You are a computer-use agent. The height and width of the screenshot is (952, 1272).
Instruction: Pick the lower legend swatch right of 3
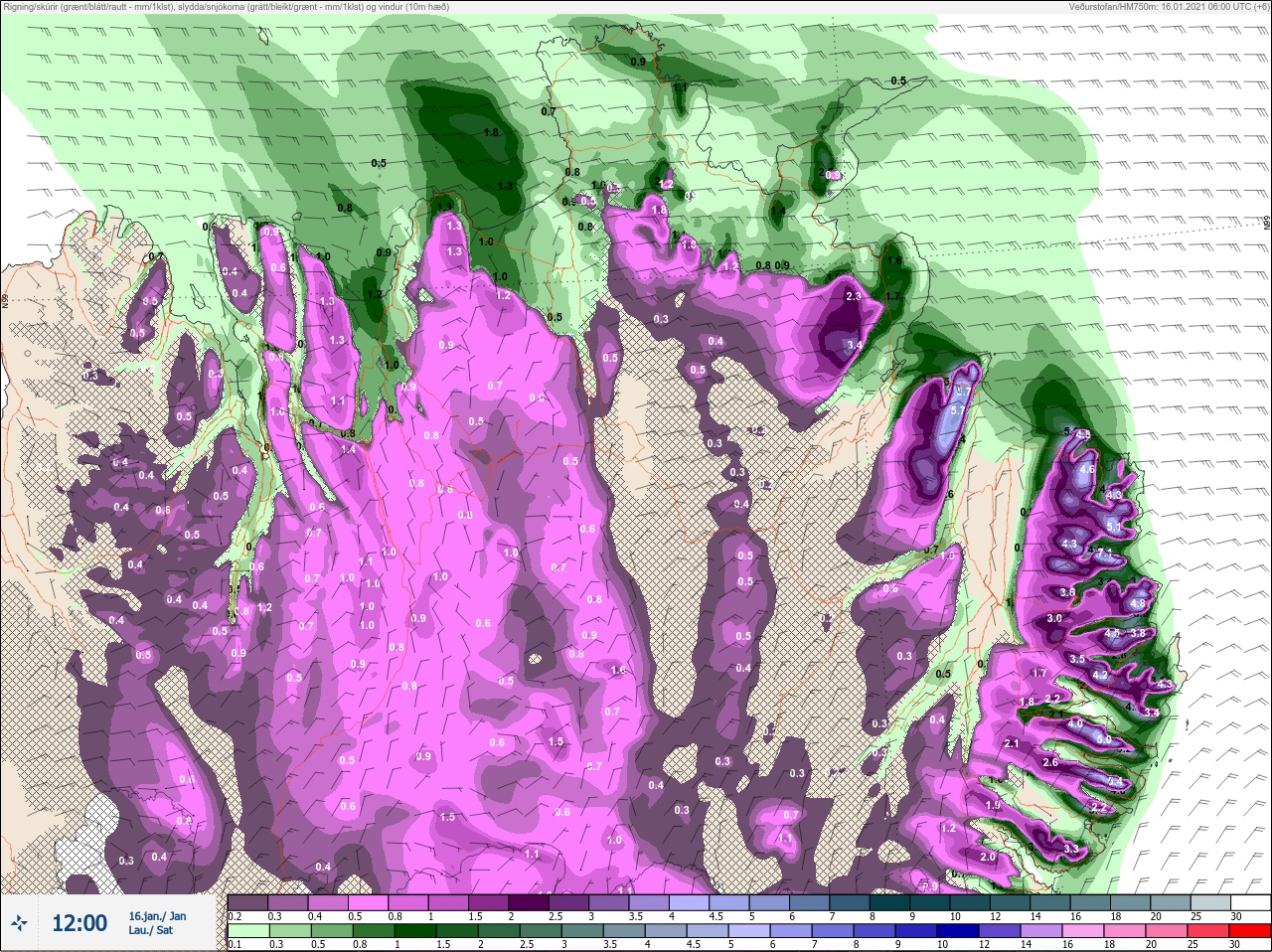click(582, 930)
